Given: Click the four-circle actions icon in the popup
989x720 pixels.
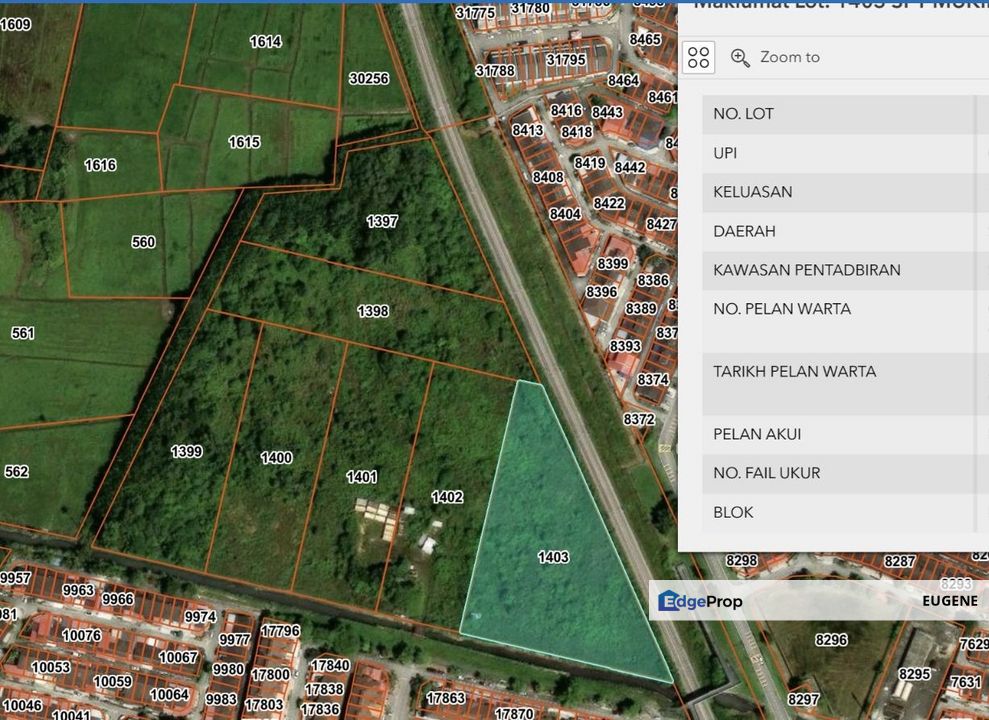Looking at the screenshot, I should 699,57.
